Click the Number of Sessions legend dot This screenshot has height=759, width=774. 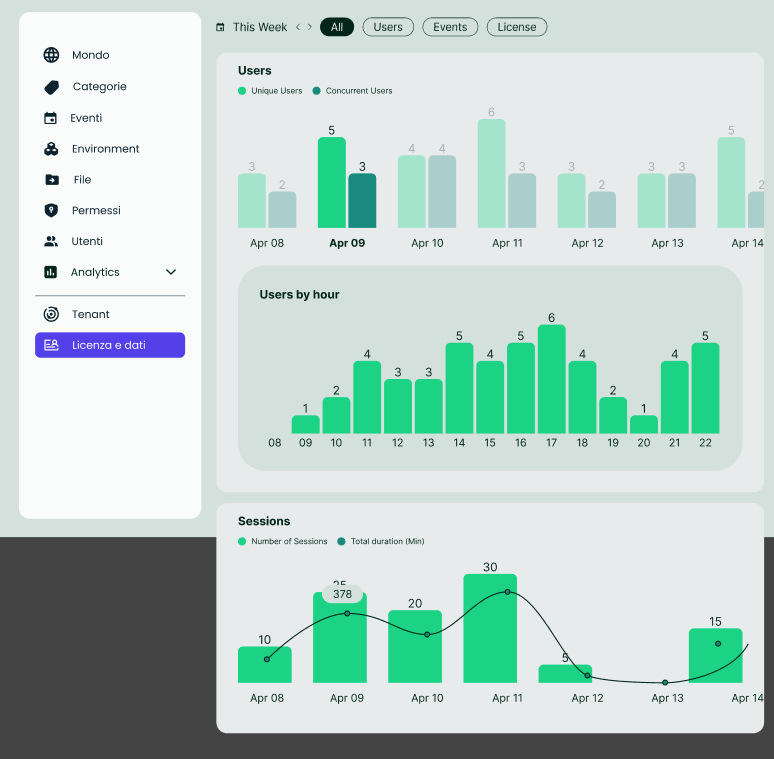[x=242, y=541]
